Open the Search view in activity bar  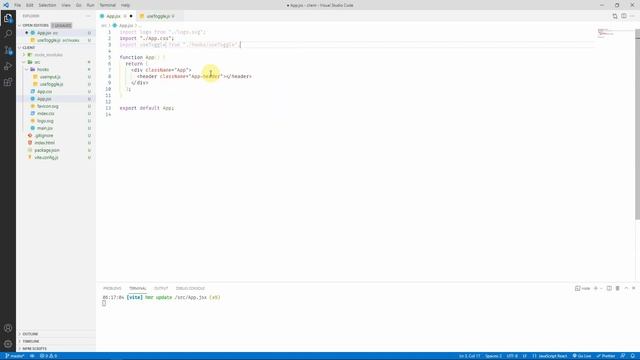(x=8, y=34)
